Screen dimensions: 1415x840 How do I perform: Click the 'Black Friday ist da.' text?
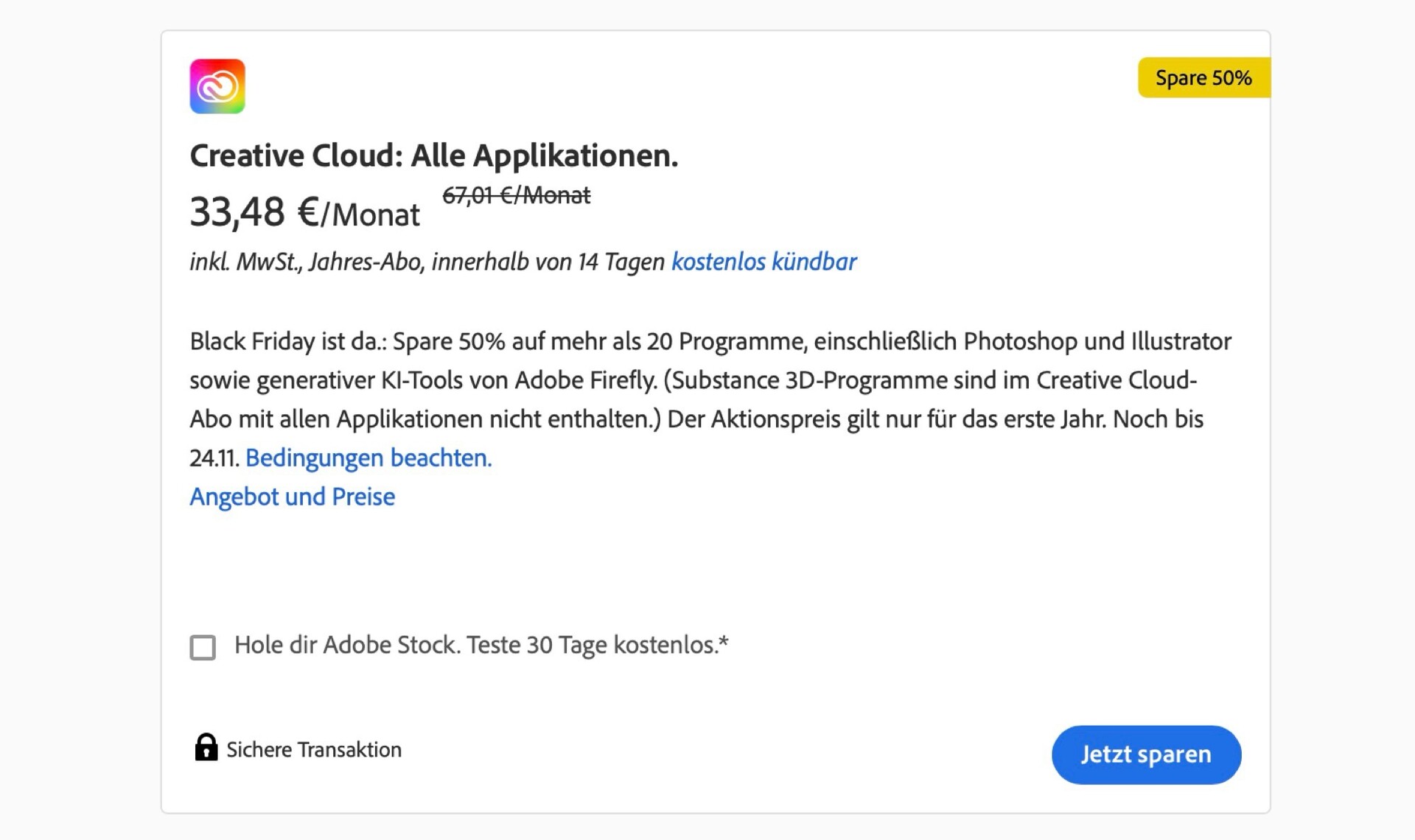coord(287,342)
